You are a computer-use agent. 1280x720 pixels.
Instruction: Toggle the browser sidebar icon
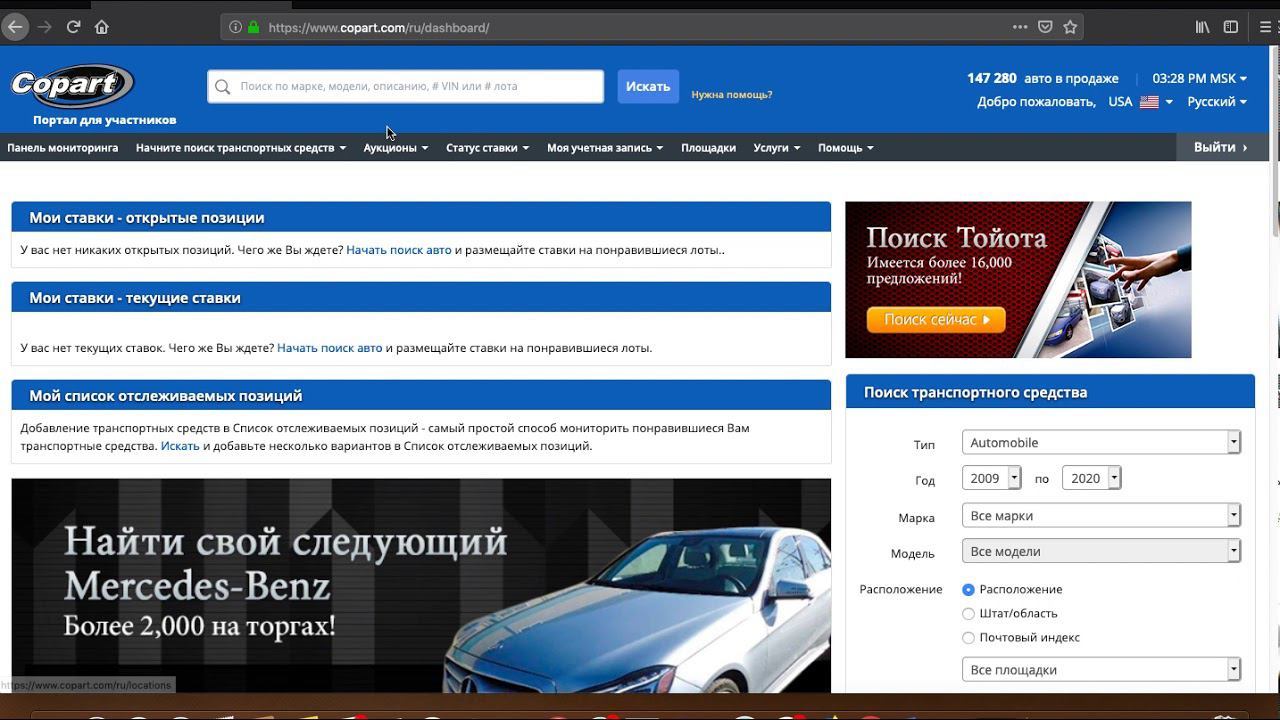click(1231, 27)
